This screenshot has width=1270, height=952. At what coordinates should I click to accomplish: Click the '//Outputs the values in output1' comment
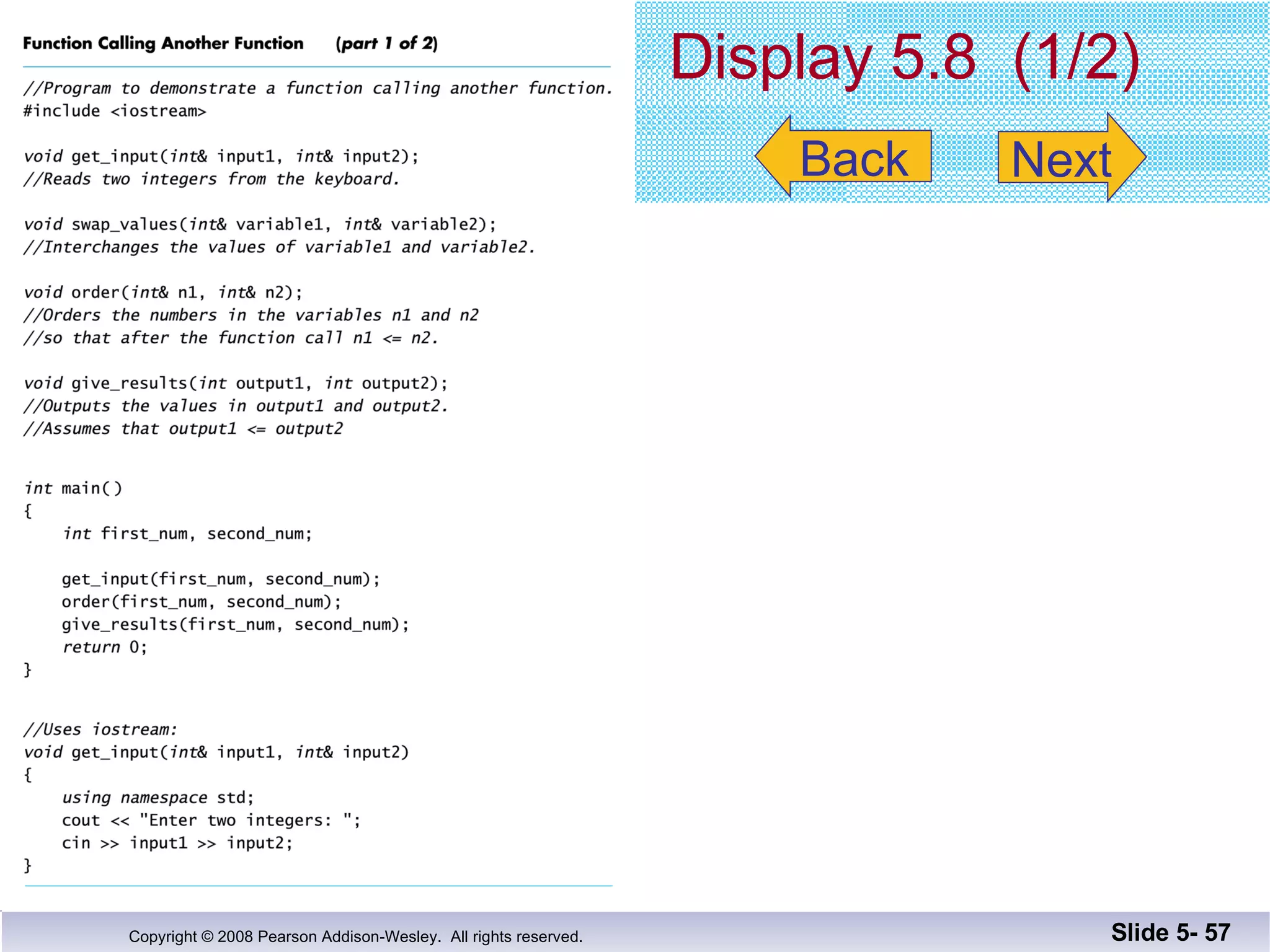pos(236,407)
